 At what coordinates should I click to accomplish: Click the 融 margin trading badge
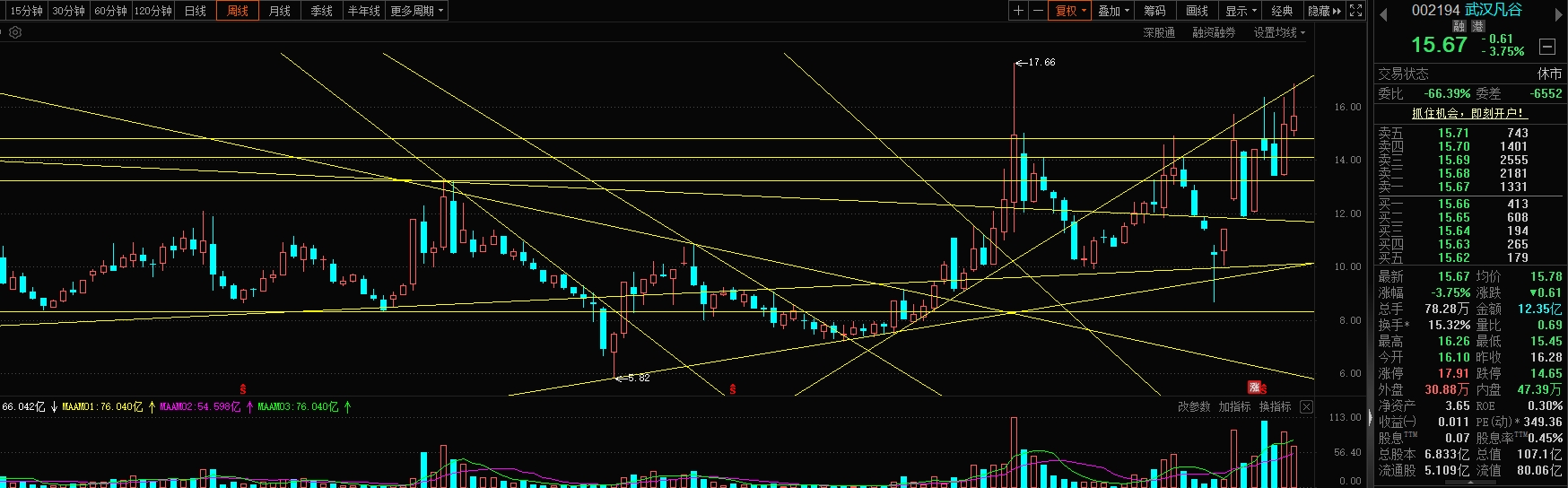point(1459,27)
